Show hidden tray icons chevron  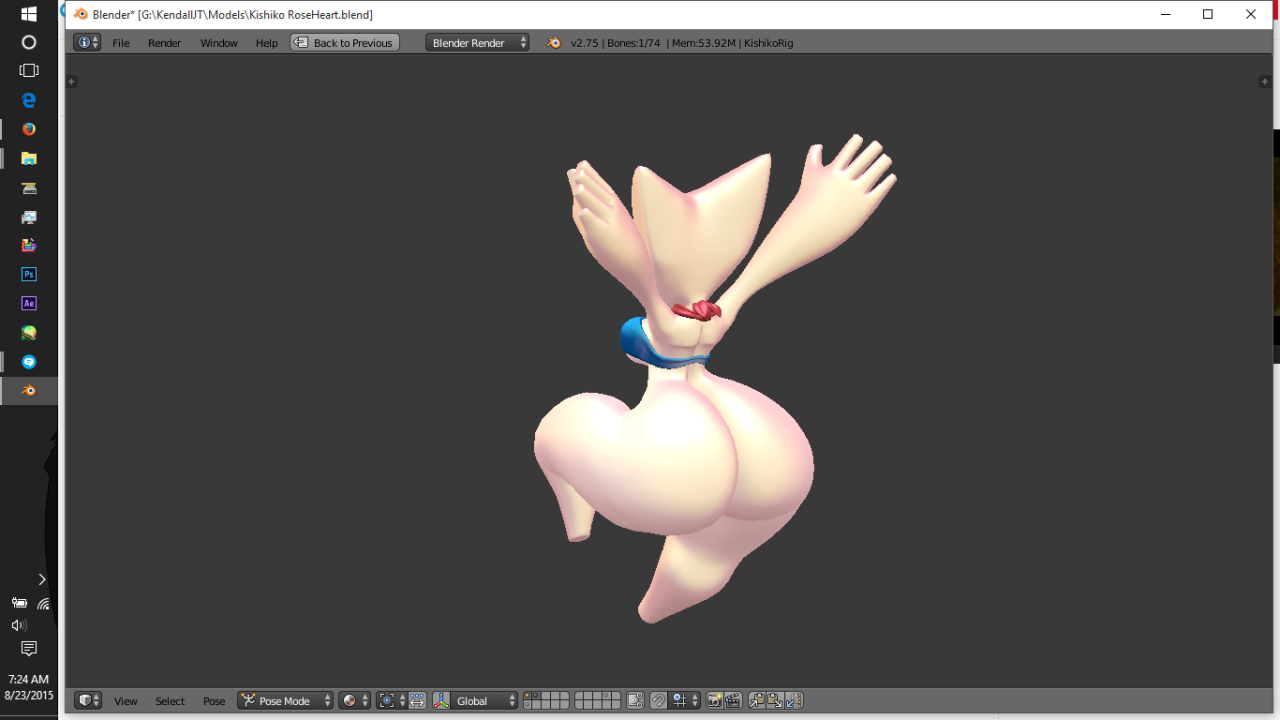pyautogui.click(x=42, y=579)
